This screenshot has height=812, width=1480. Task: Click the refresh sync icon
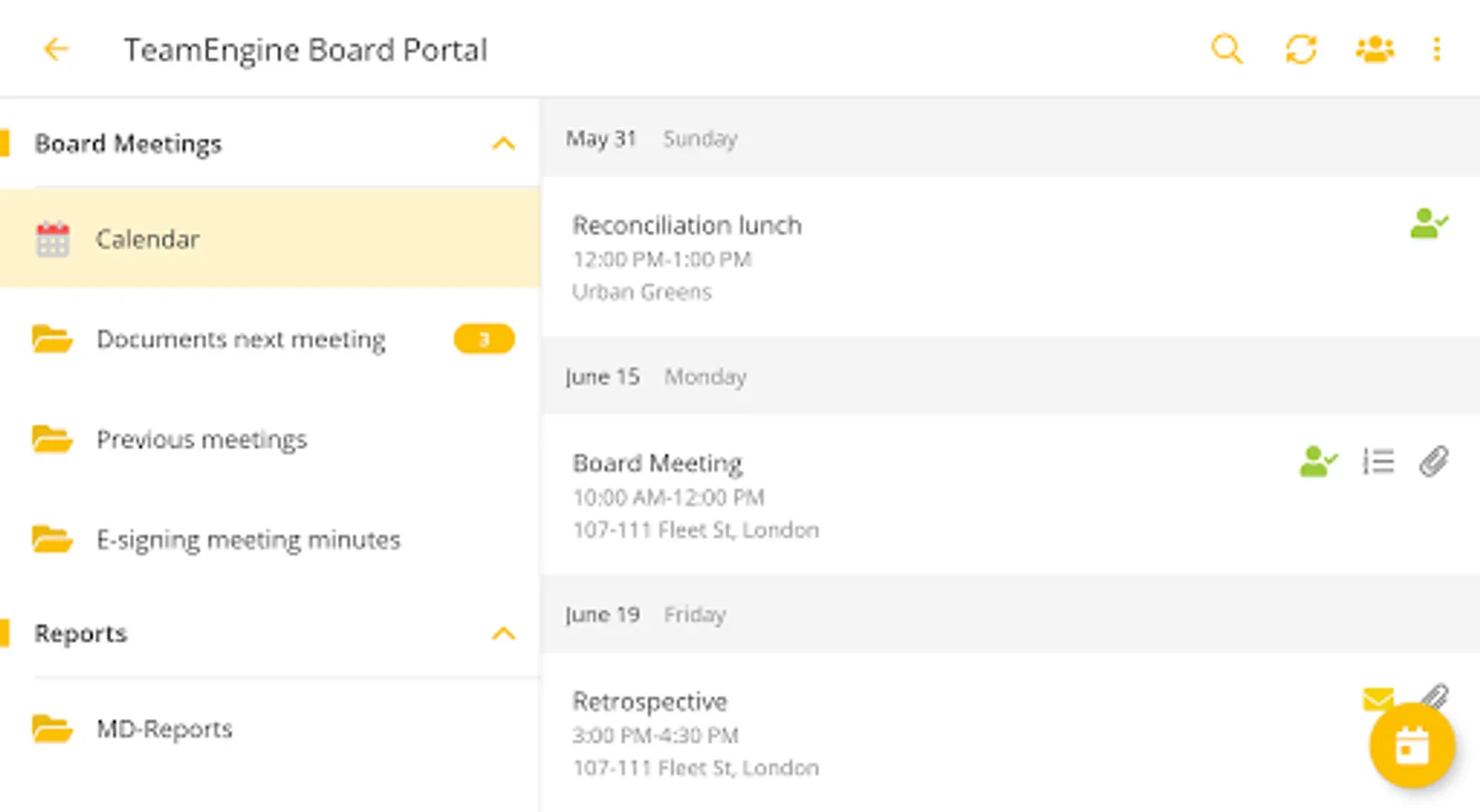coord(1300,50)
